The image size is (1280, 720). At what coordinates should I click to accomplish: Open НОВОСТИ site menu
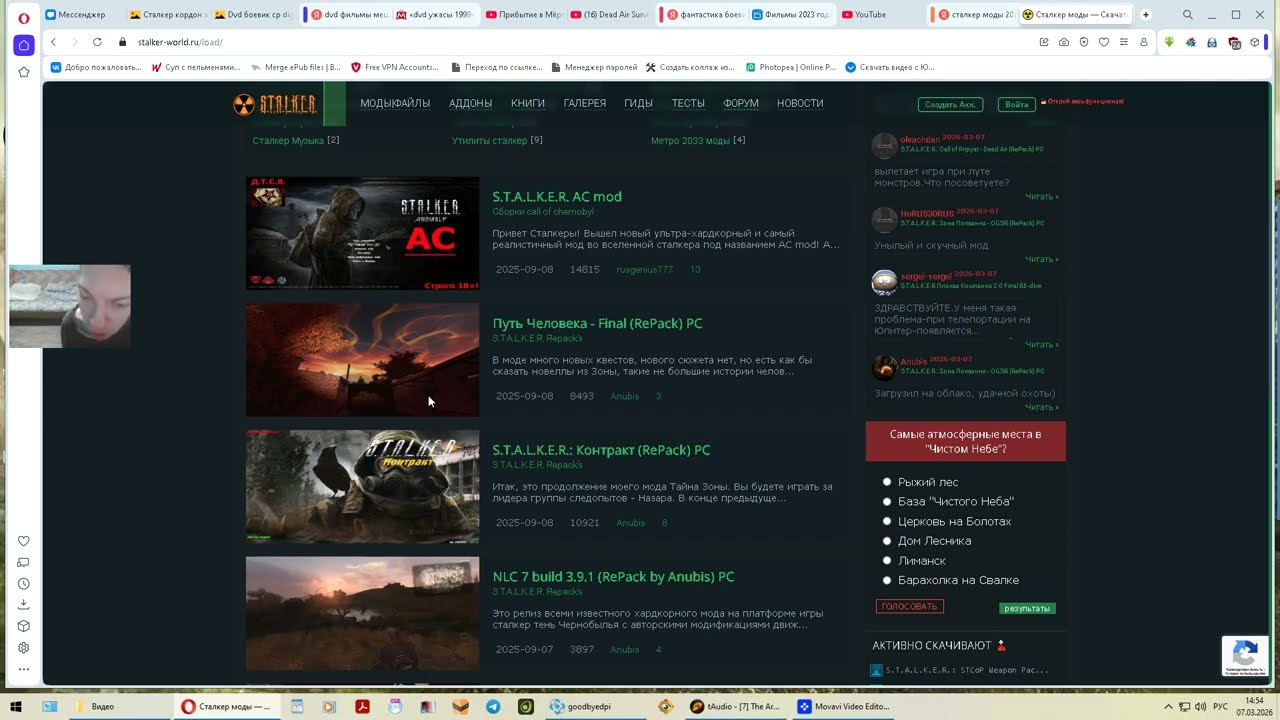[x=800, y=104]
